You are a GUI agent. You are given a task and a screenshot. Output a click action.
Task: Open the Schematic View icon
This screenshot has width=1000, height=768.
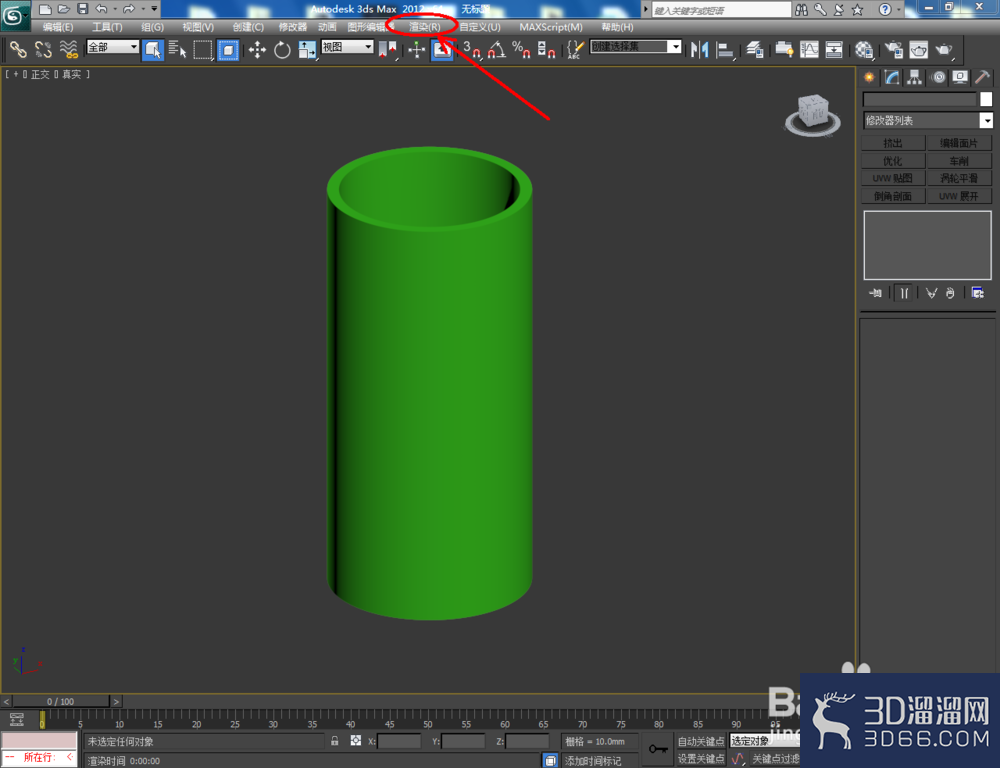pos(834,50)
